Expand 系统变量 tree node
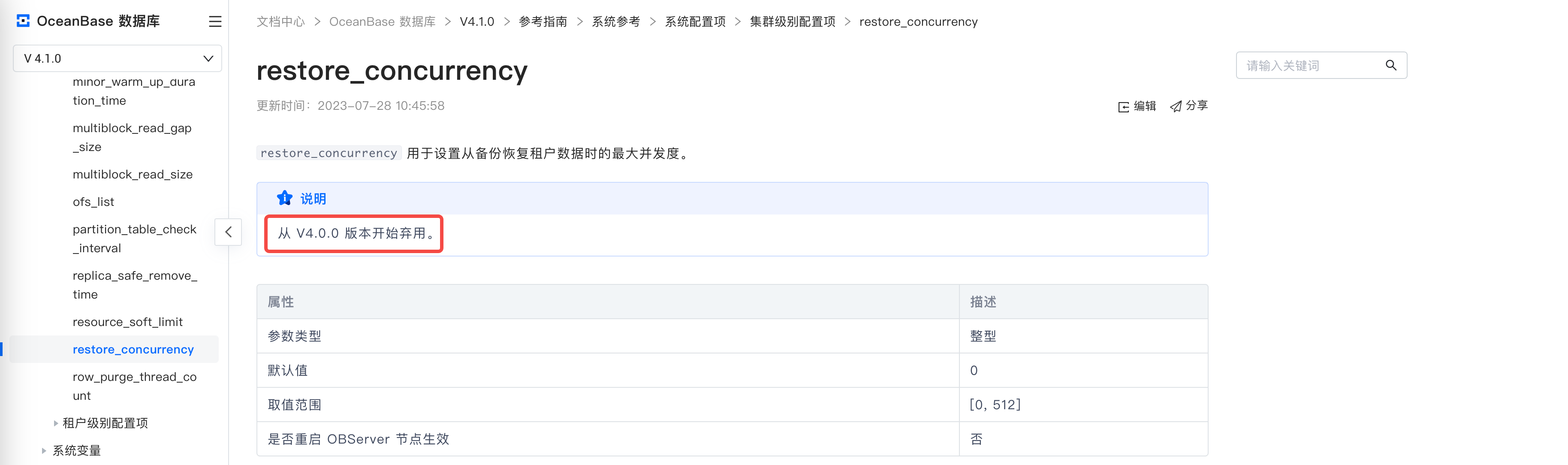The width and height of the screenshot is (1568, 465). [x=44, y=450]
